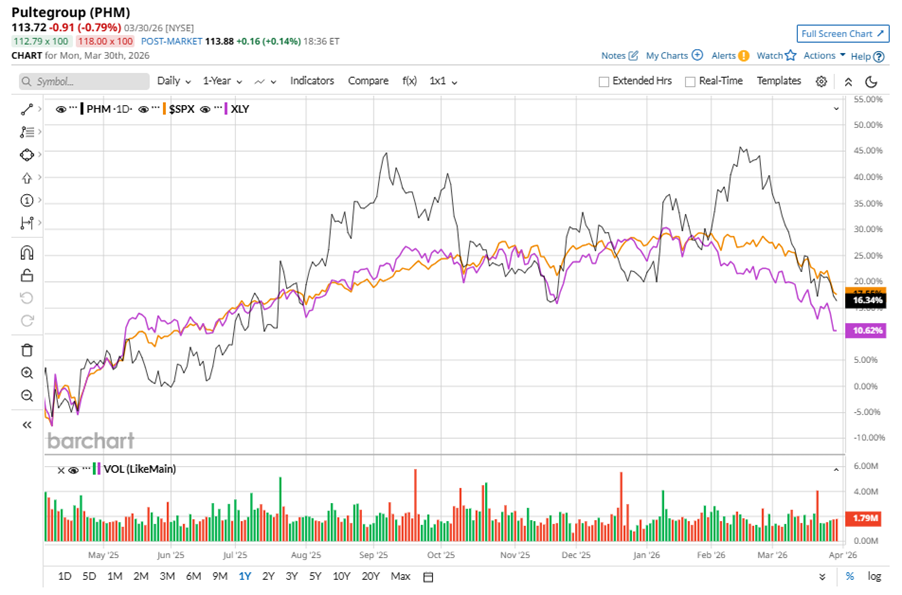Open the Notes link
The height and width of the screenshot is (595, 902).
[x=620, y=56]
